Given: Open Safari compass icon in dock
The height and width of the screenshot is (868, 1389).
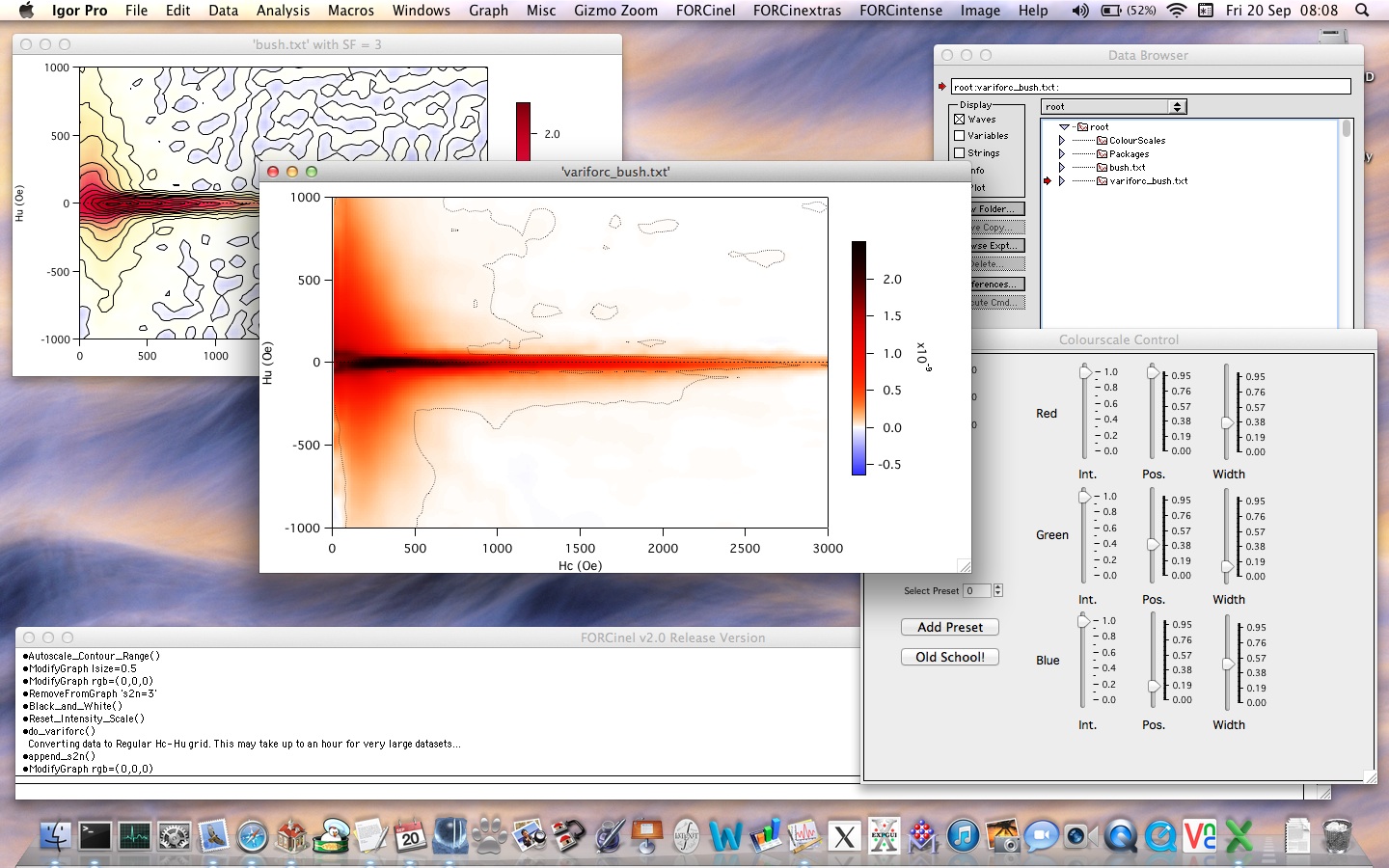Looking at the screenshot, I should (253, 836).
